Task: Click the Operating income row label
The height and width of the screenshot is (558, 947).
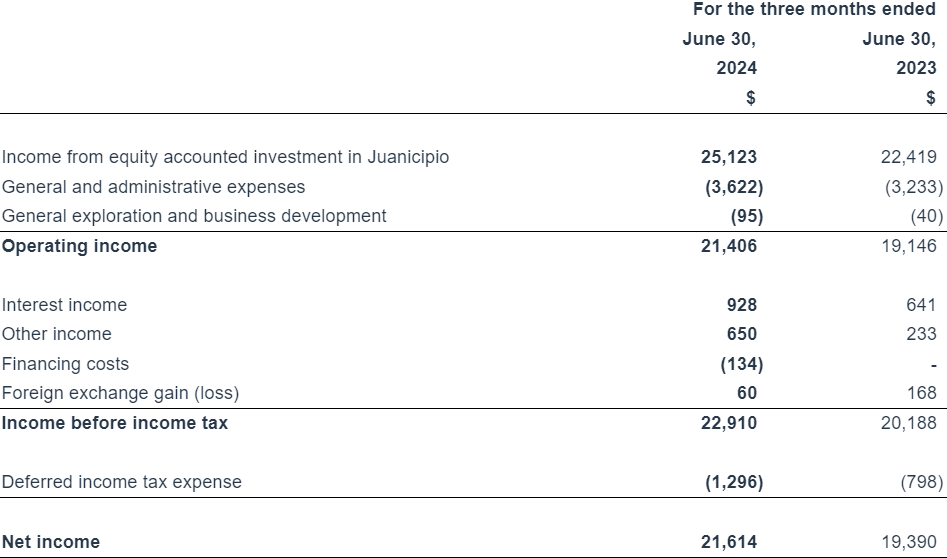Action: 79,246
